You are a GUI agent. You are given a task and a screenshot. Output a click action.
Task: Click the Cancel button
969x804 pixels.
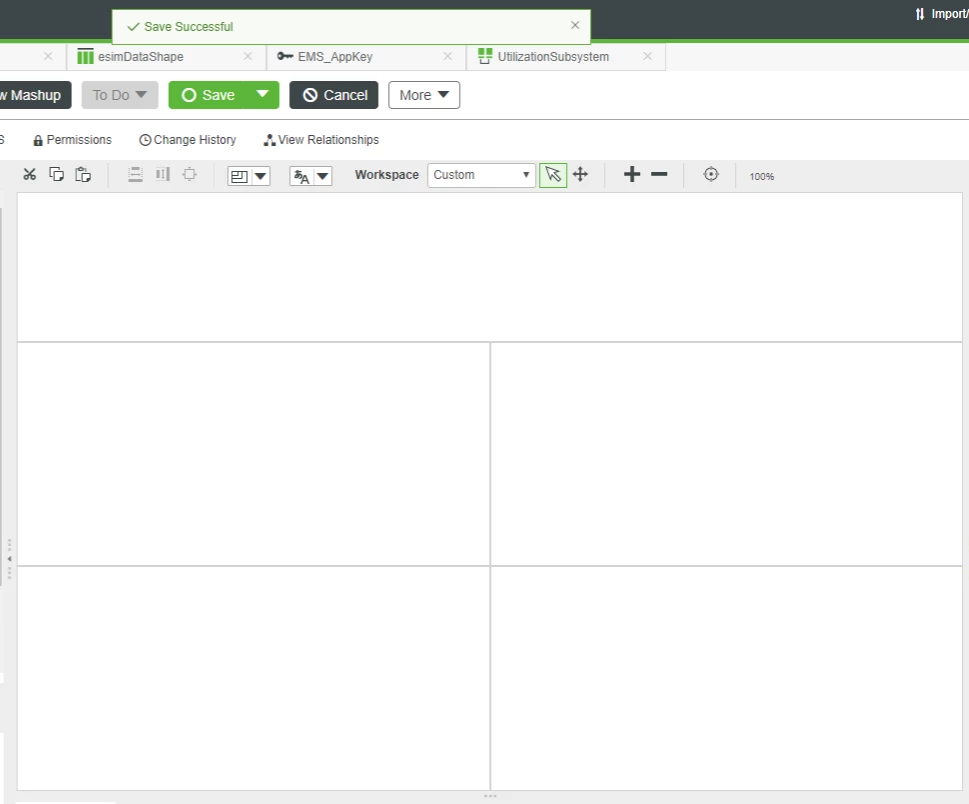pos(333,94)
